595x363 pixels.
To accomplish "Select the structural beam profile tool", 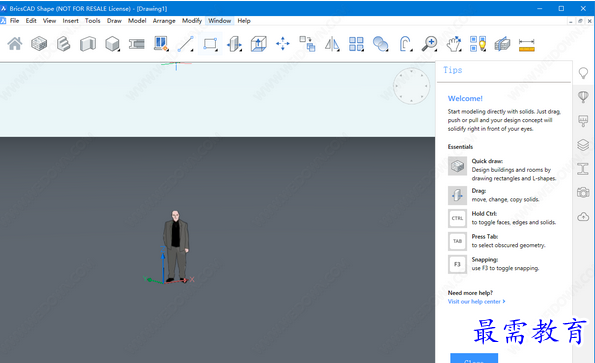I will (x=137, y=44).
